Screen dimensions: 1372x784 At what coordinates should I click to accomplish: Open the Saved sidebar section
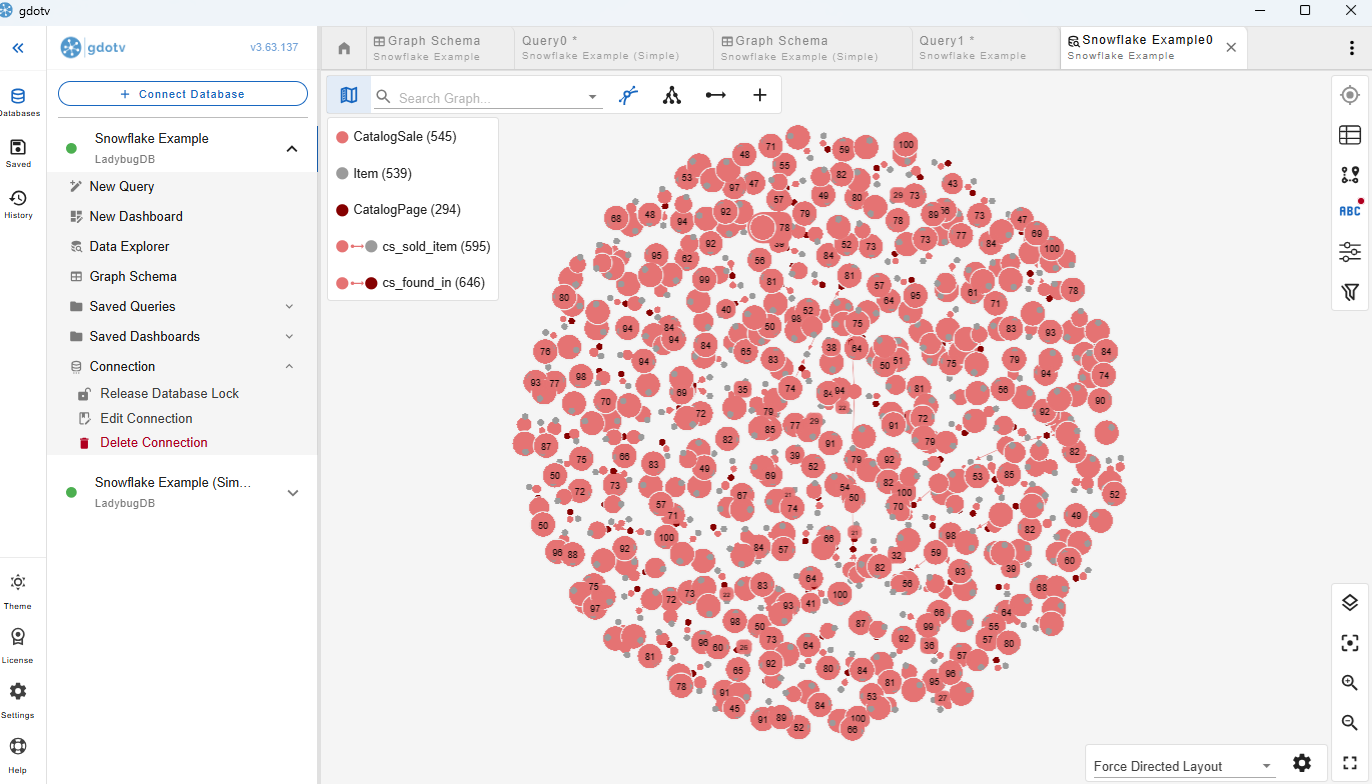coord(18,153)
